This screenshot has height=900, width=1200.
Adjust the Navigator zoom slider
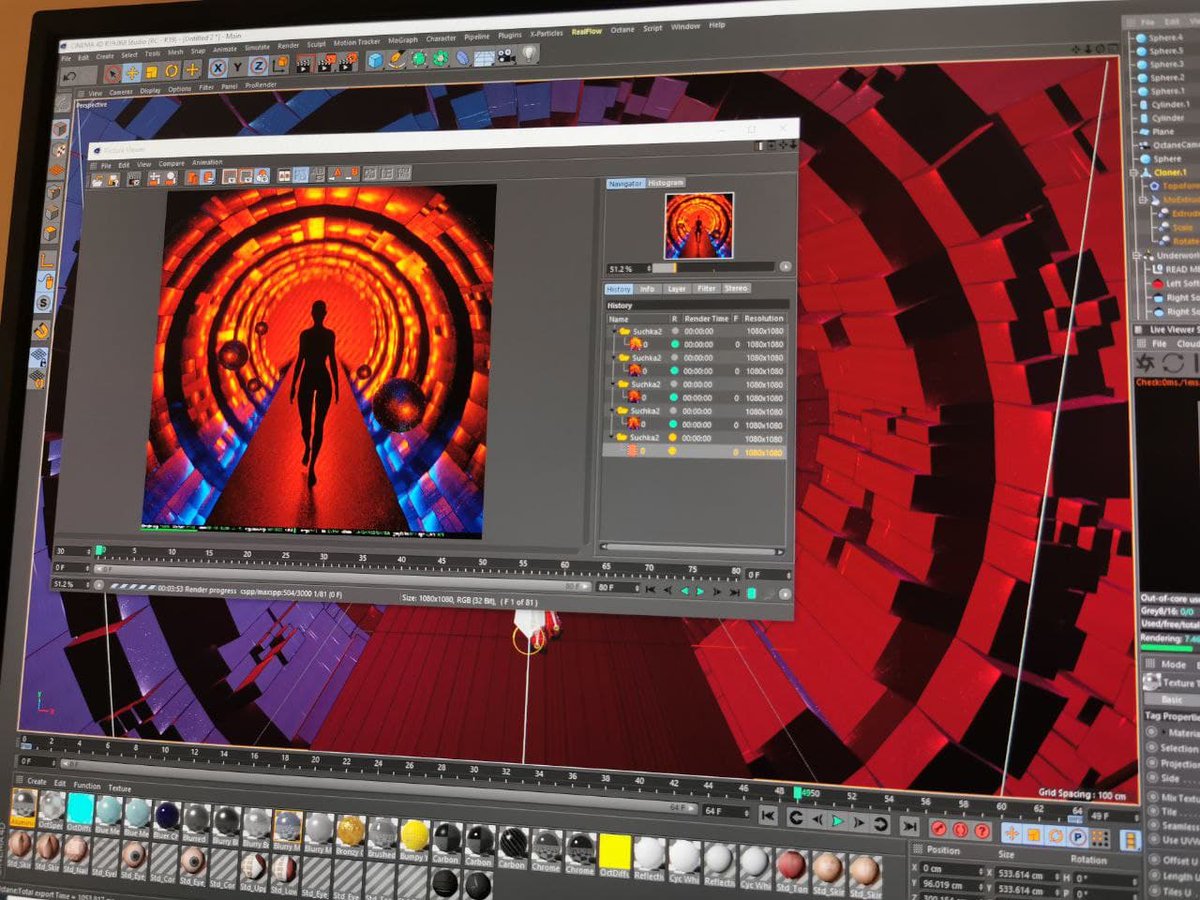(713, 267)
